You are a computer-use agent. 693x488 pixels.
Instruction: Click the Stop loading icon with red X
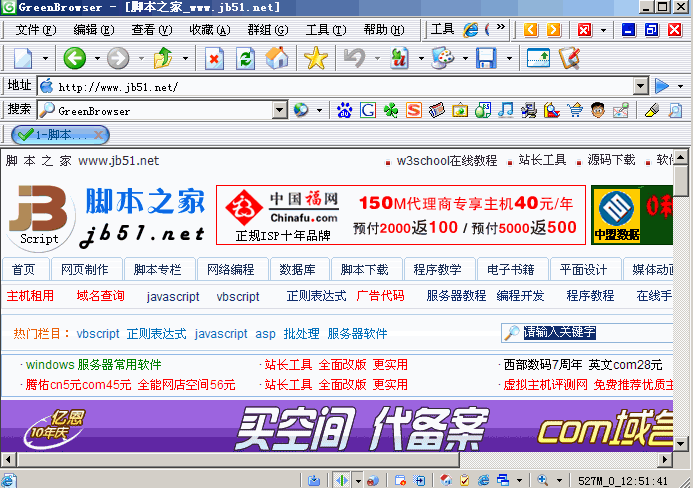tap(214, 58)
